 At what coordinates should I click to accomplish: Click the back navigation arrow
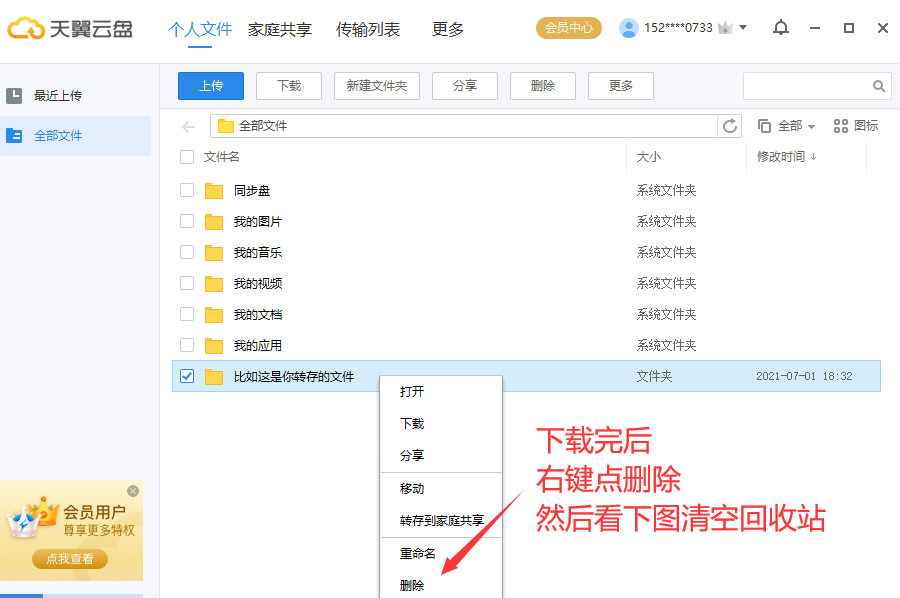[x=186, y=125]
